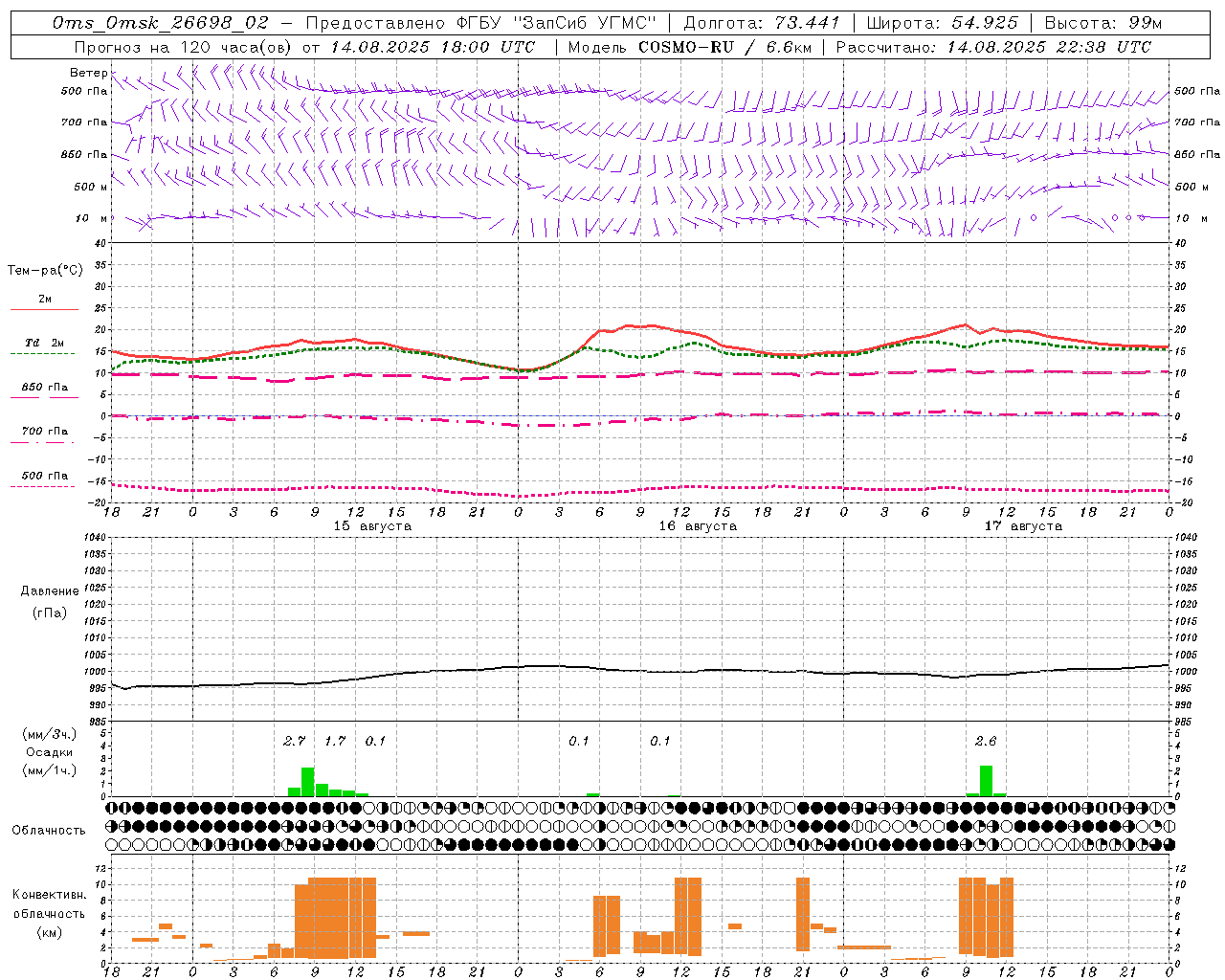
Task: Click the forecast start time 14.08.2025 18:00 UTC
Action: [x=434, y=46]
